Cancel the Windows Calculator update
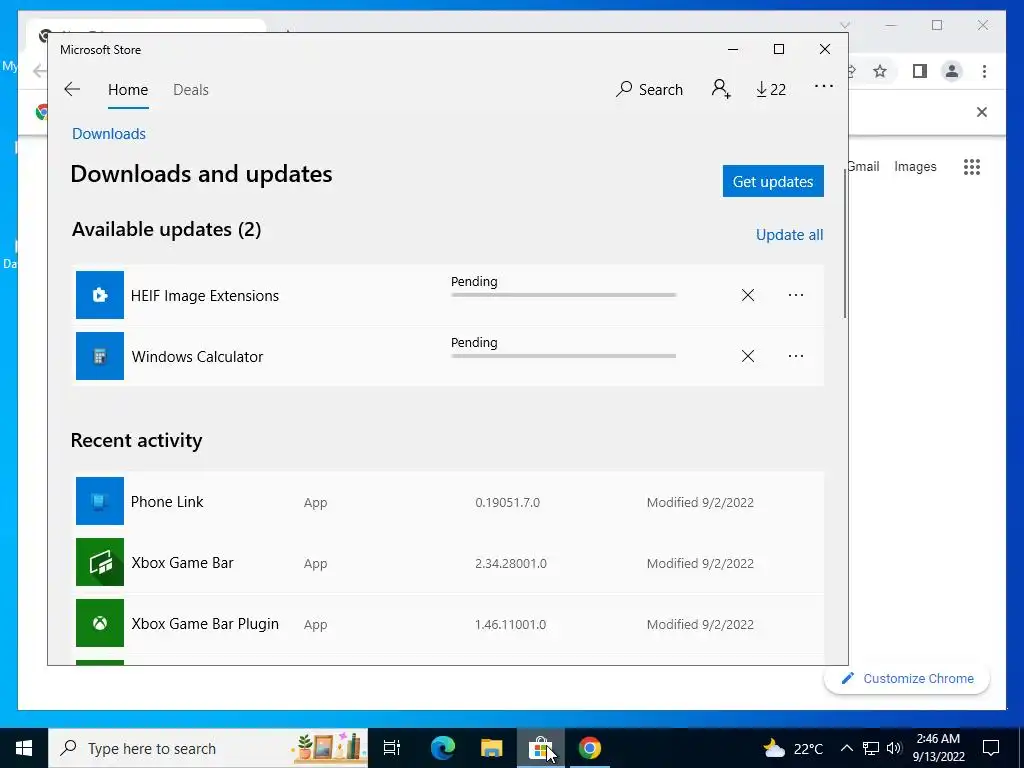 748,356
